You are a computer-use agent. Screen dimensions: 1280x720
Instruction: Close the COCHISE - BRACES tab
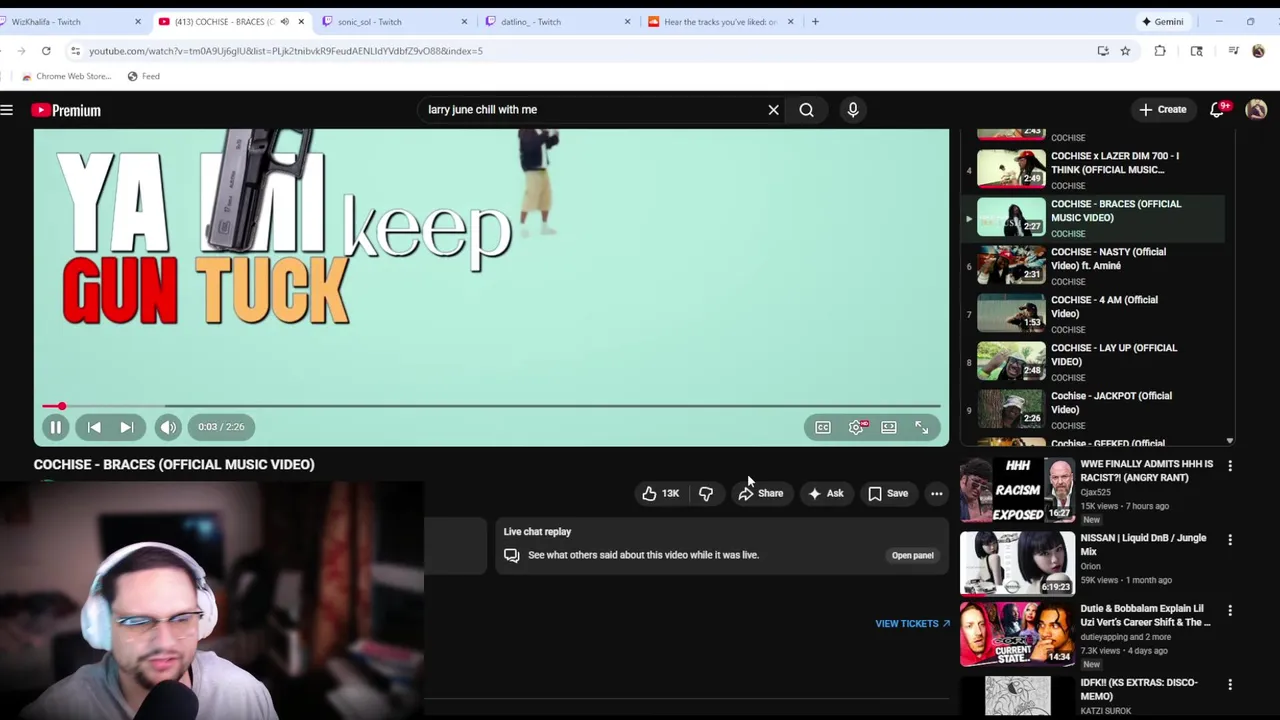[301, 21]
